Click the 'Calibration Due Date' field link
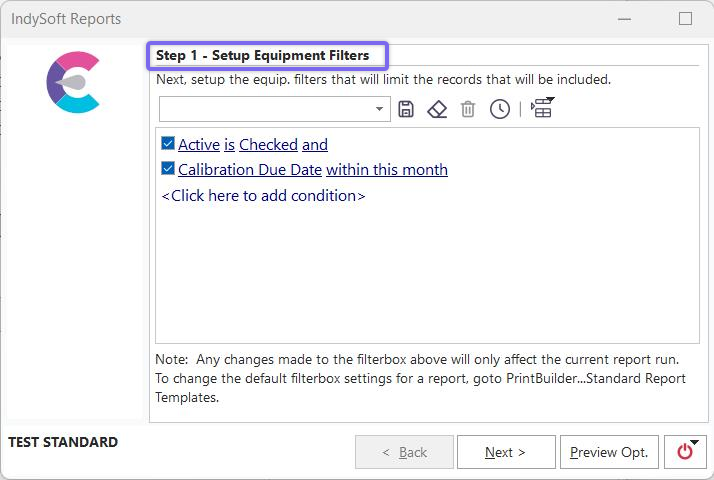Viewport: 714px width, 480px height. pos(250,170)
